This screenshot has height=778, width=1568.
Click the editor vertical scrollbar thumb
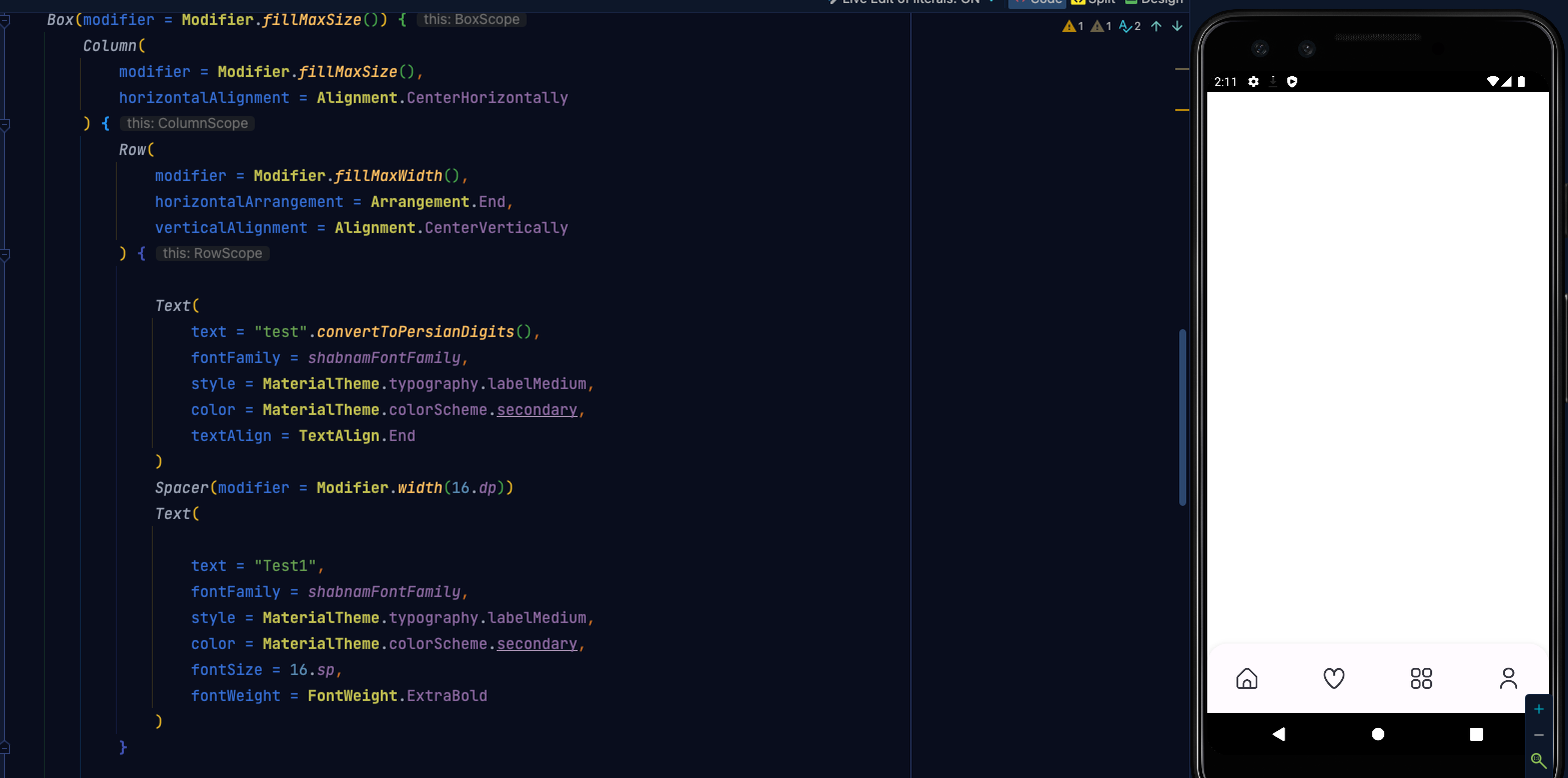coord(1182,417)
